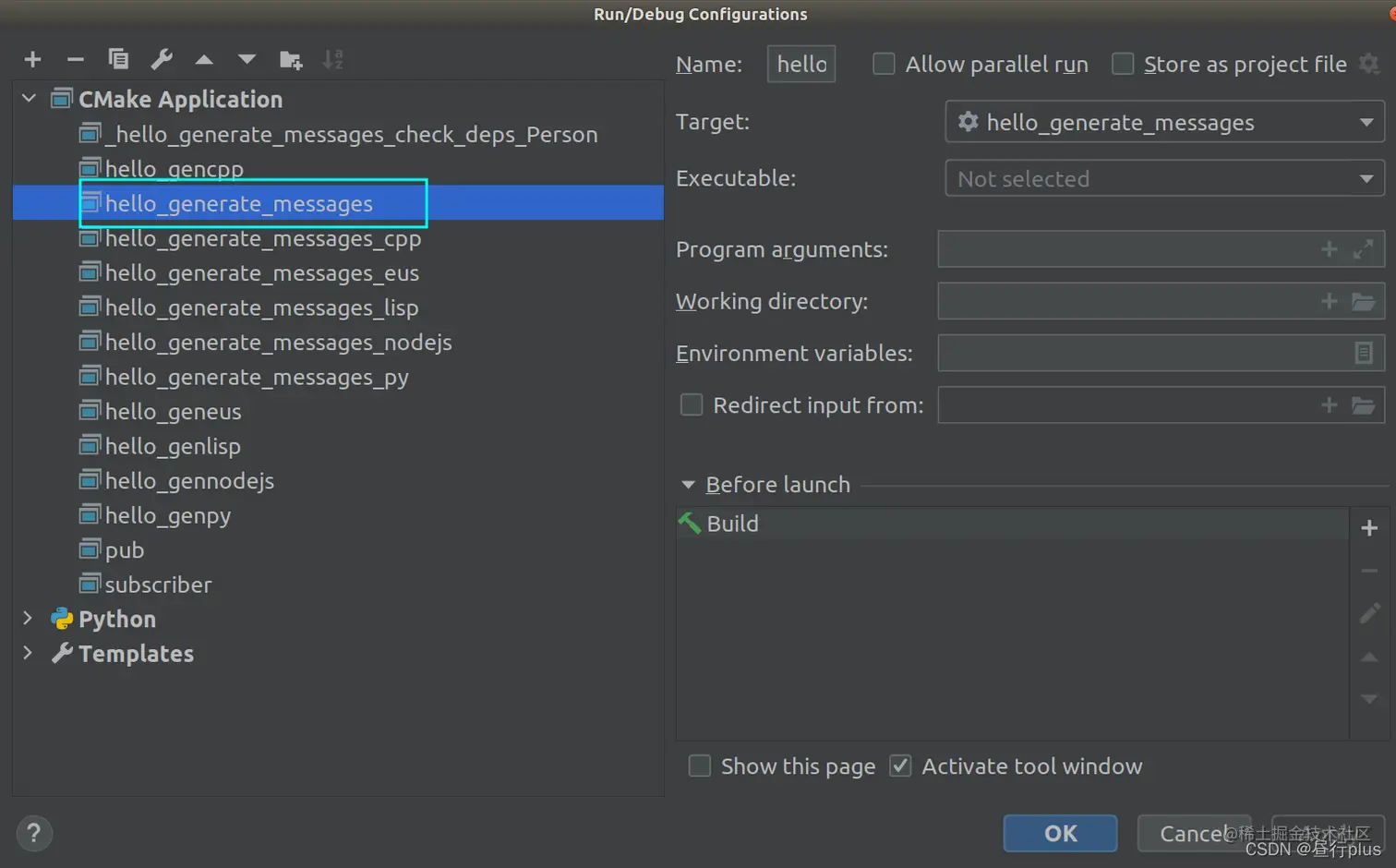The image size is (1396, 868).
Task: Browse file for Redirect input from
Action: [1364, 405]
